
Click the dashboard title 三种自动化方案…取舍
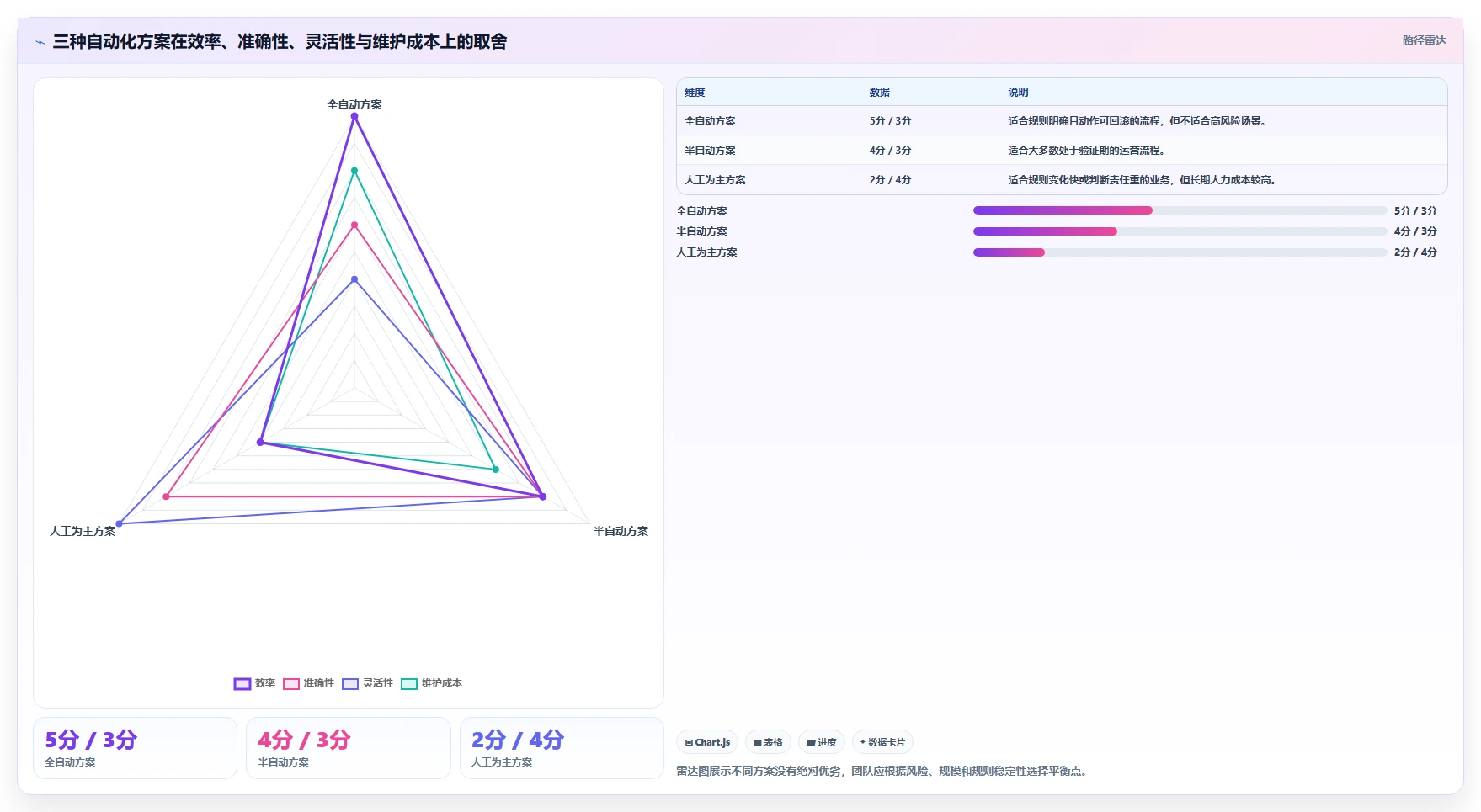(x=280, y=42)
